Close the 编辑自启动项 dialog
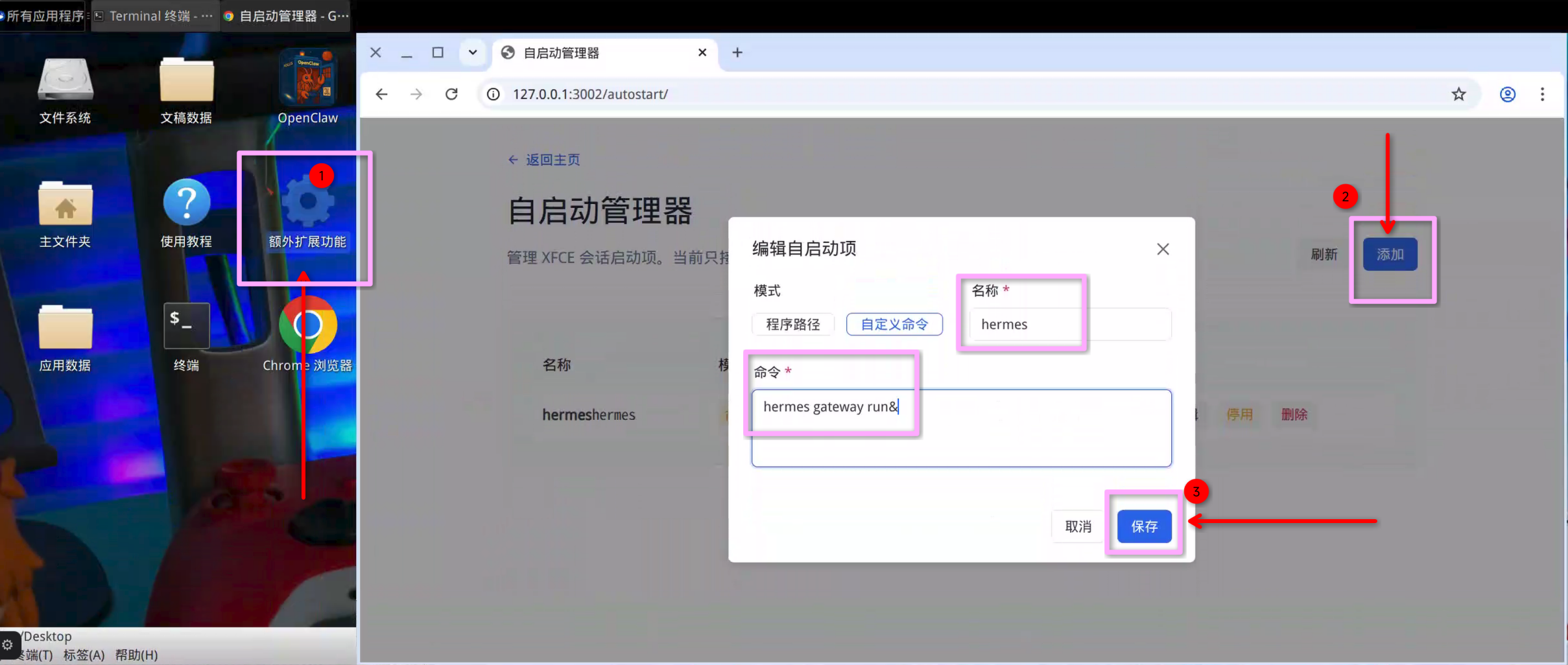Image resolution: width=1568 pixels, height=665 pixels. click(1163, 249)
